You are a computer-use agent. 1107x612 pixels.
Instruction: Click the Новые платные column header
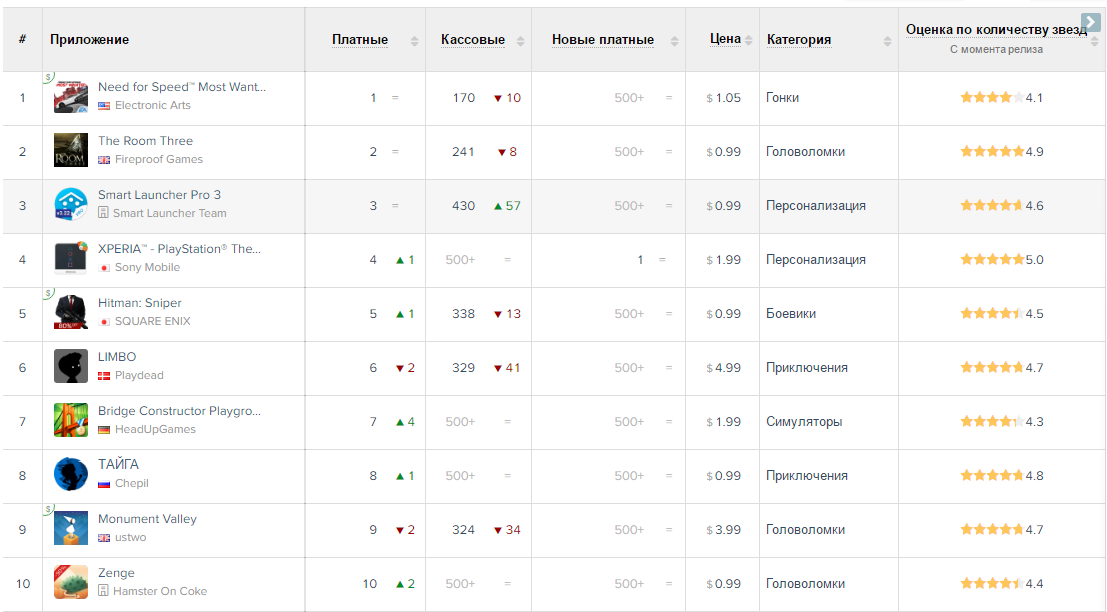pos(602,40)
